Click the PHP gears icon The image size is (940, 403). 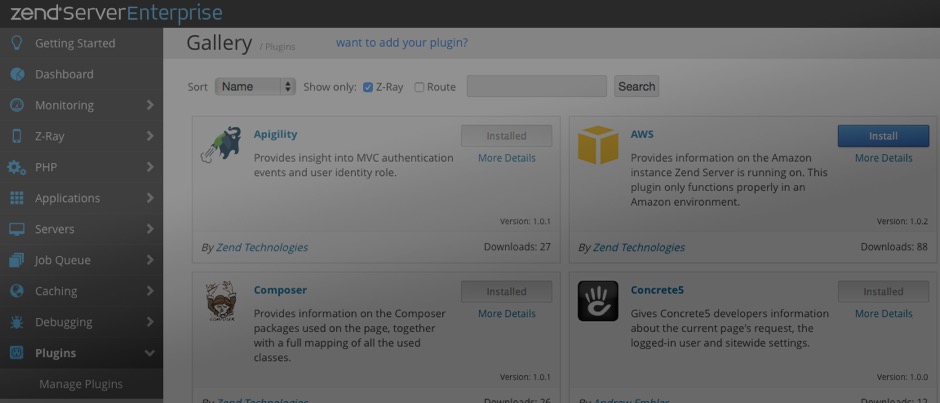click(16, 167)
